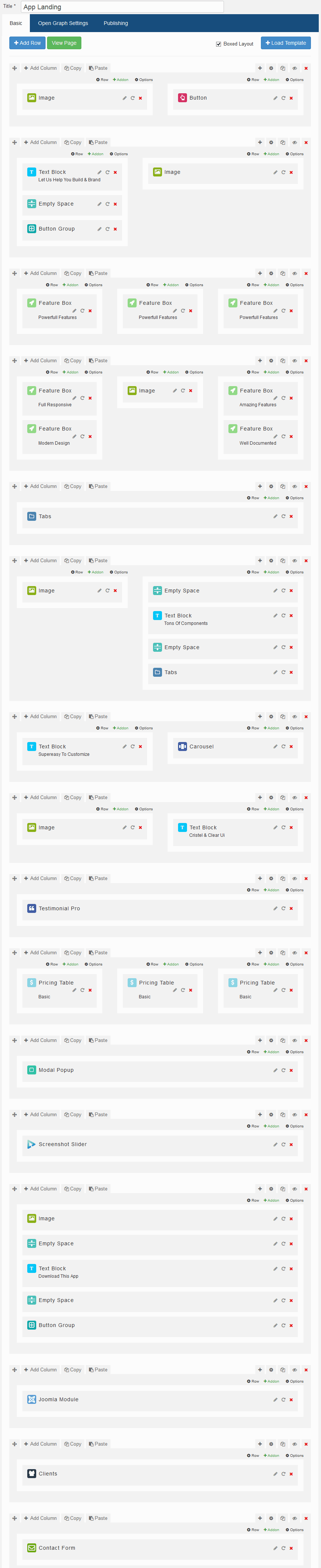Screen dimensions: 321x1568
Task: Click the Screenshot Slider addon icon
Action: (x=32, y=1145)
